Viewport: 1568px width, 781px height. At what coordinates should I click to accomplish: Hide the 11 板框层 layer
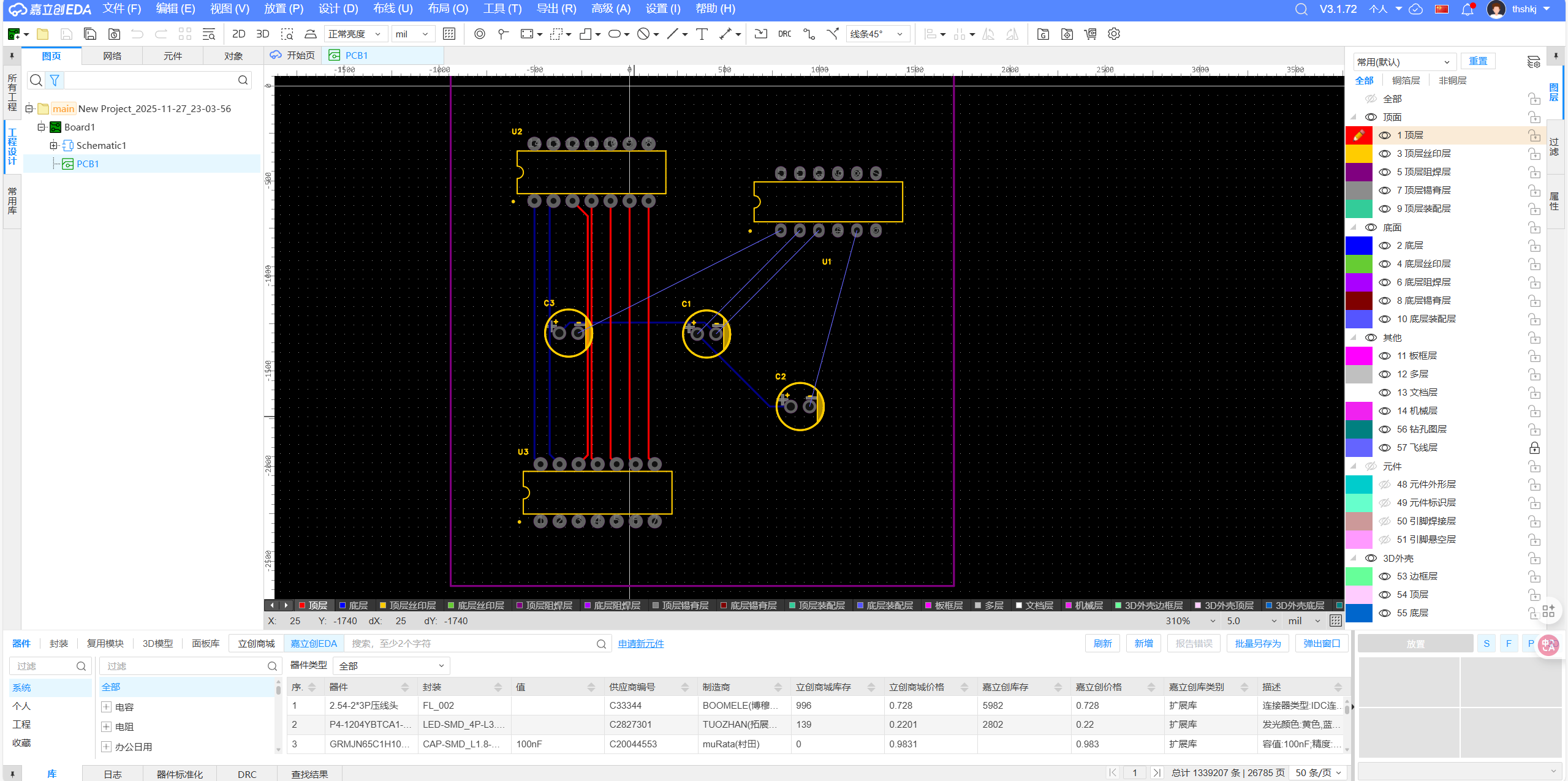1385,356
